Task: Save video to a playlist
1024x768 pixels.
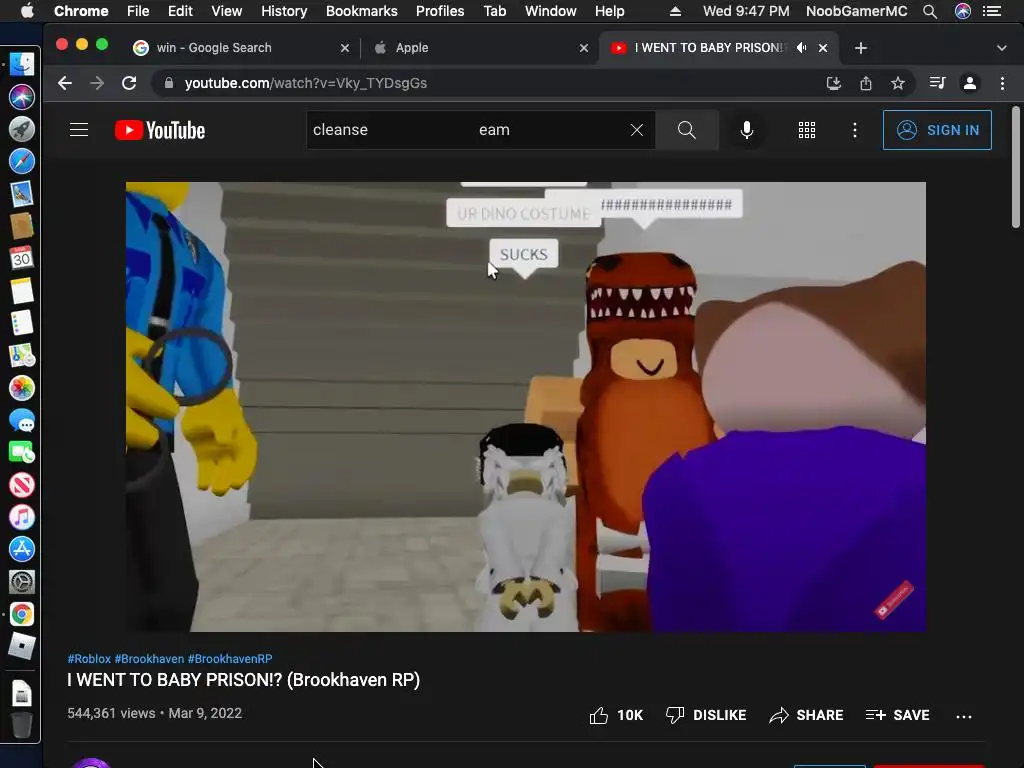Action: click(898, 715)
